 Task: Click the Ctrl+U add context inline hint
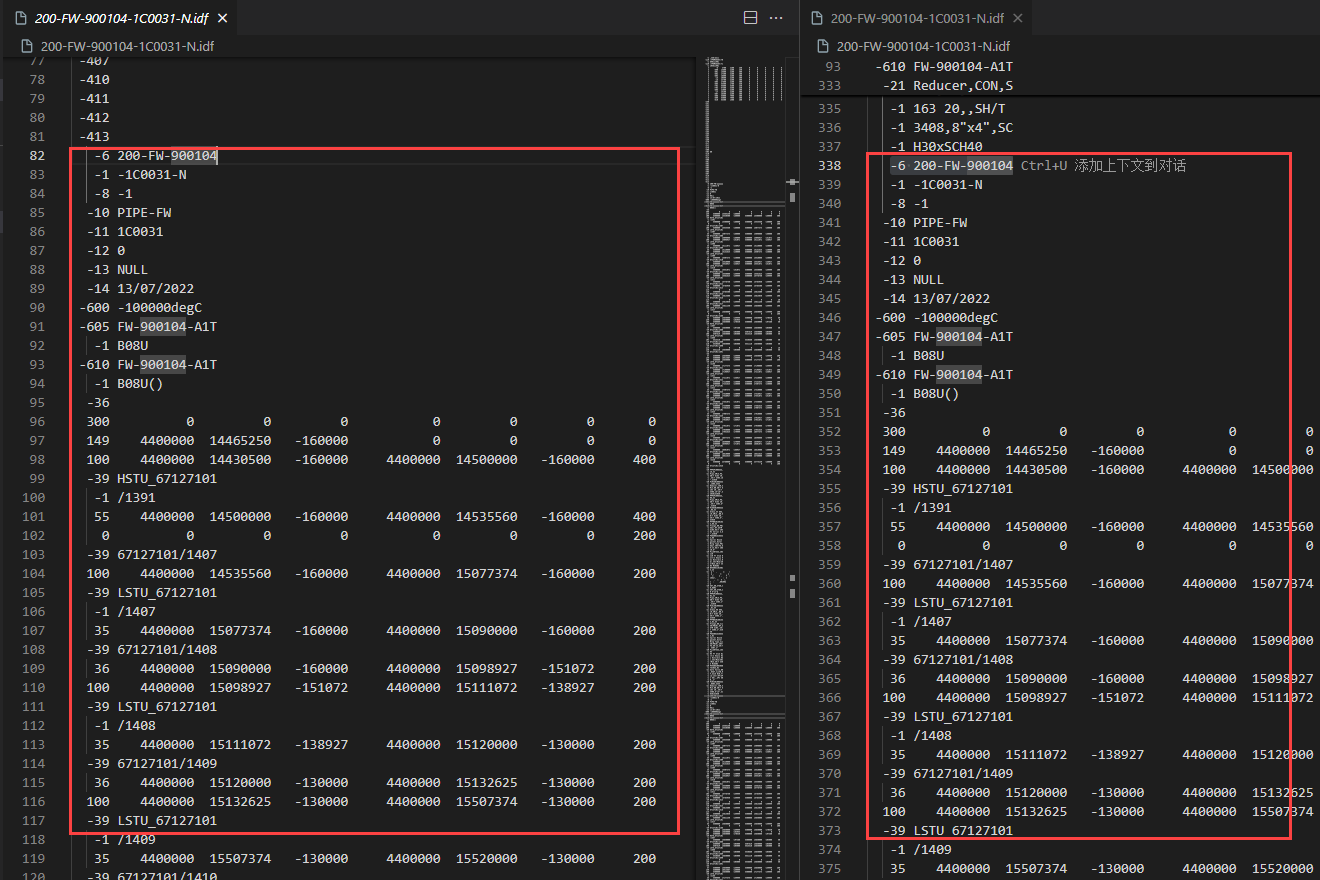click(1103, 166)
